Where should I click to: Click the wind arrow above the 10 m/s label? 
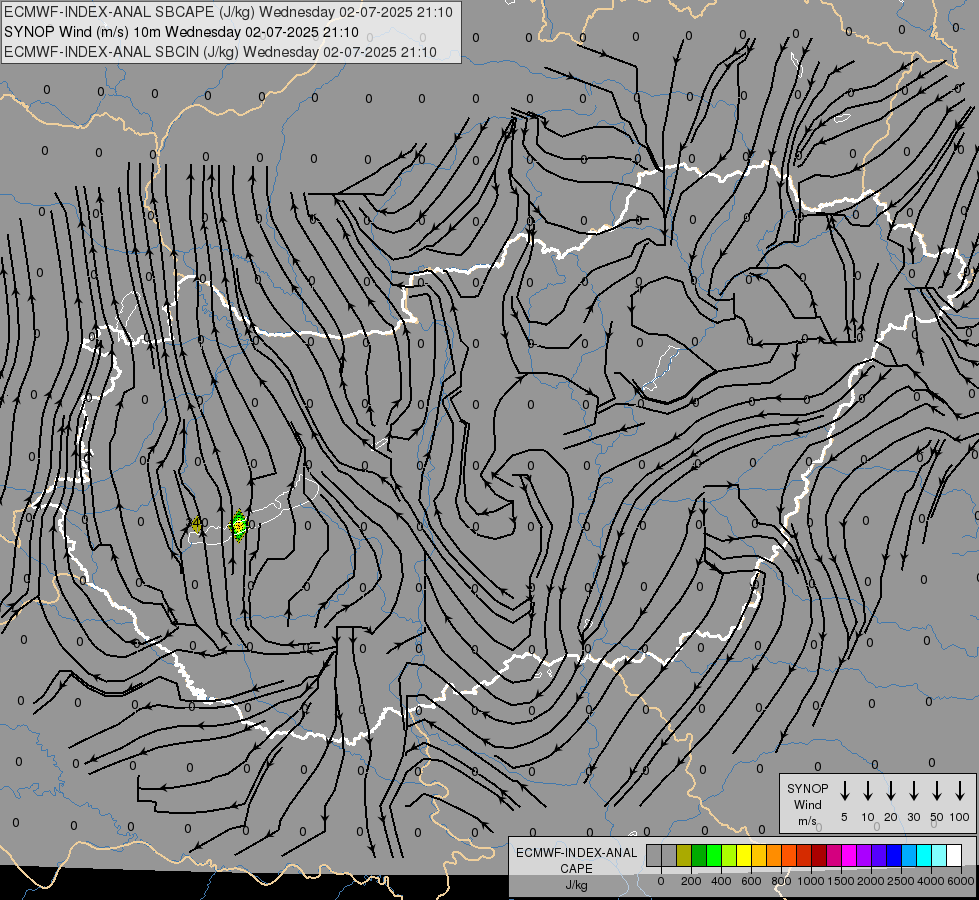[x=868, y=791]
